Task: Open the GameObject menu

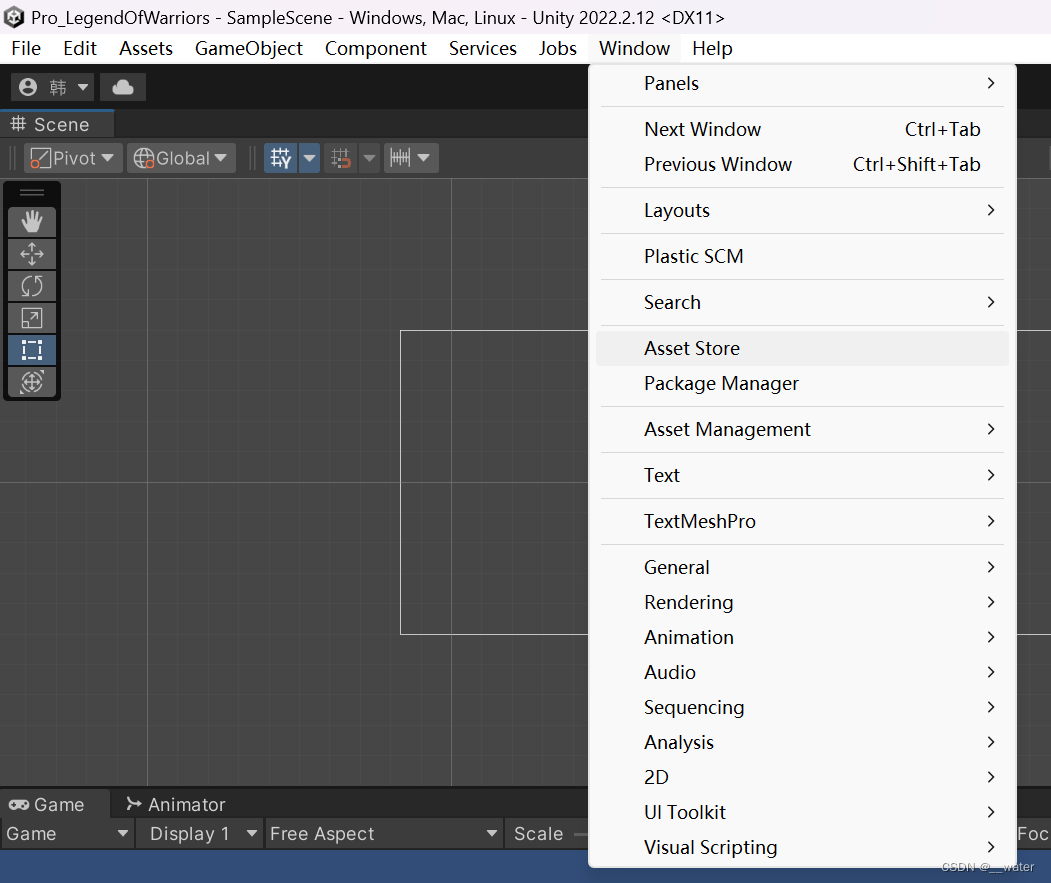Action: pos(249,48)
